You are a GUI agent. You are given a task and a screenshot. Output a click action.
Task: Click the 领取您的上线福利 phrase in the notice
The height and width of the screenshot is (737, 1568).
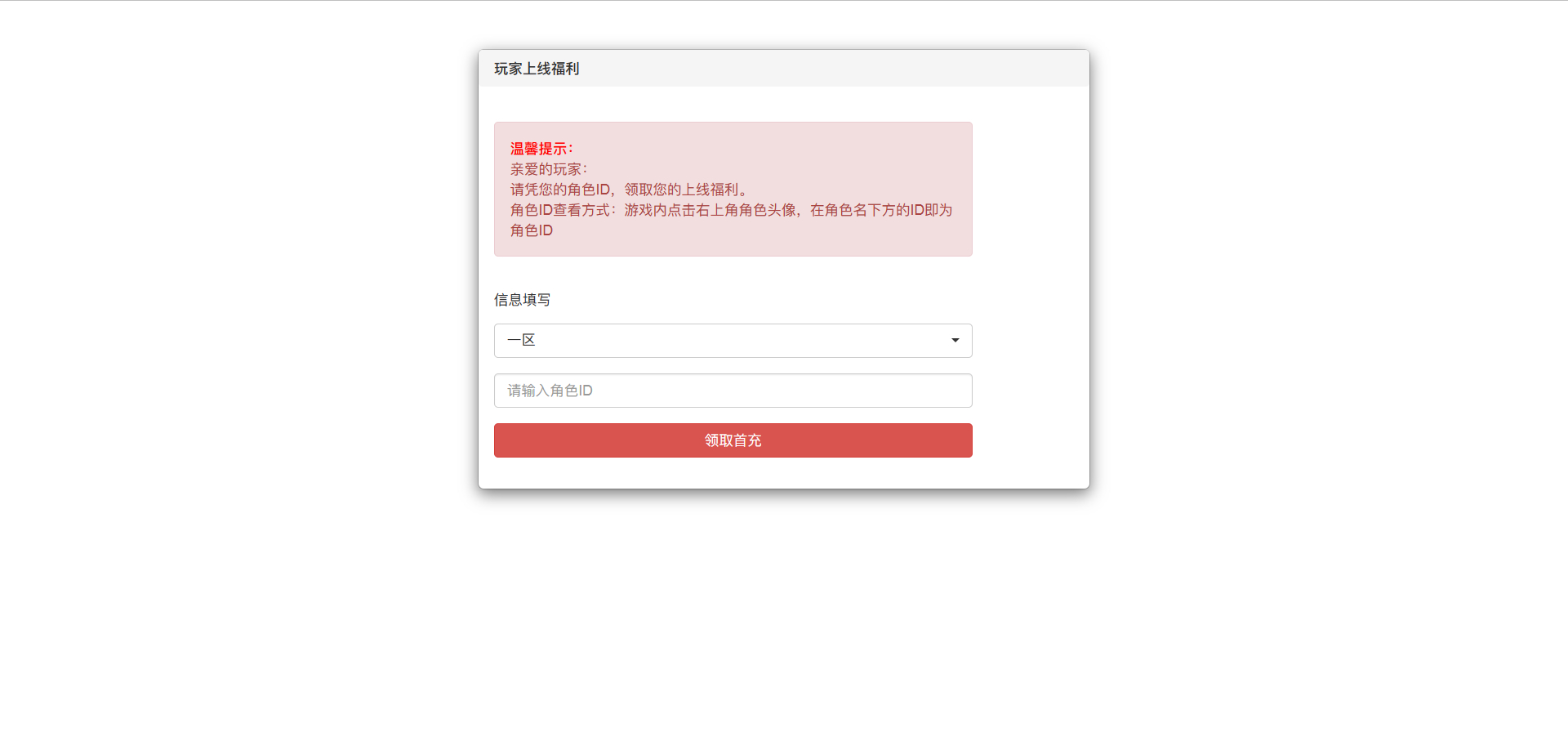[685, 190]
